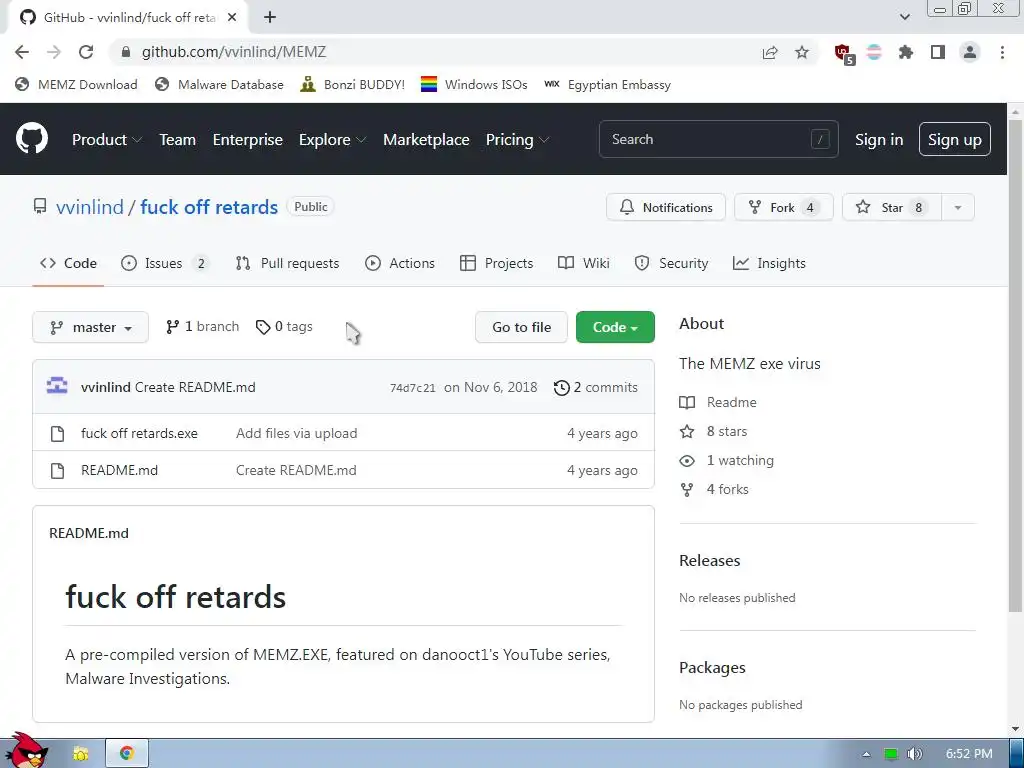Click the striped flag extension icon
The image size is (1024, 768).
click(874, 52)
